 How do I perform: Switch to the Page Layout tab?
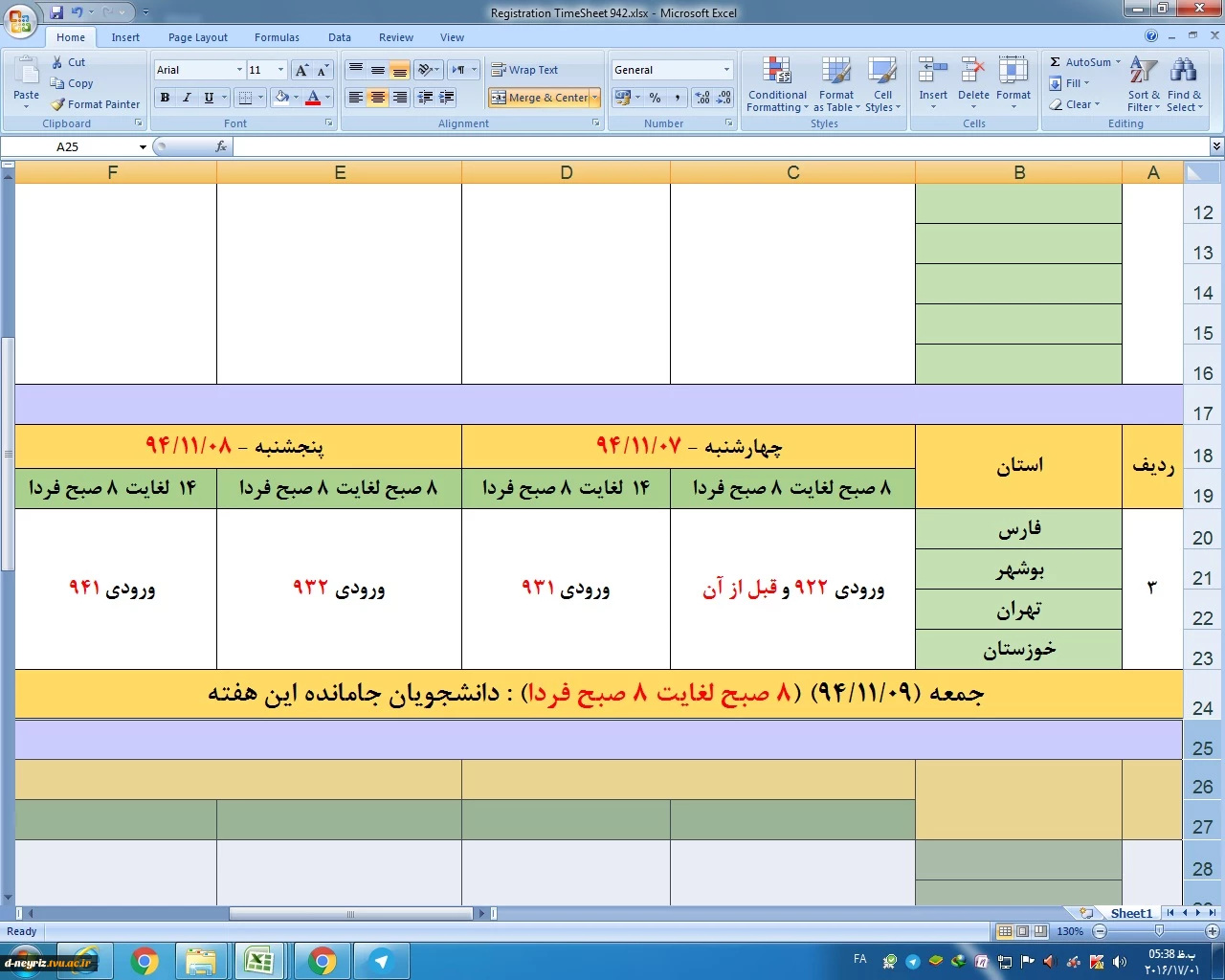pos(198,37)
